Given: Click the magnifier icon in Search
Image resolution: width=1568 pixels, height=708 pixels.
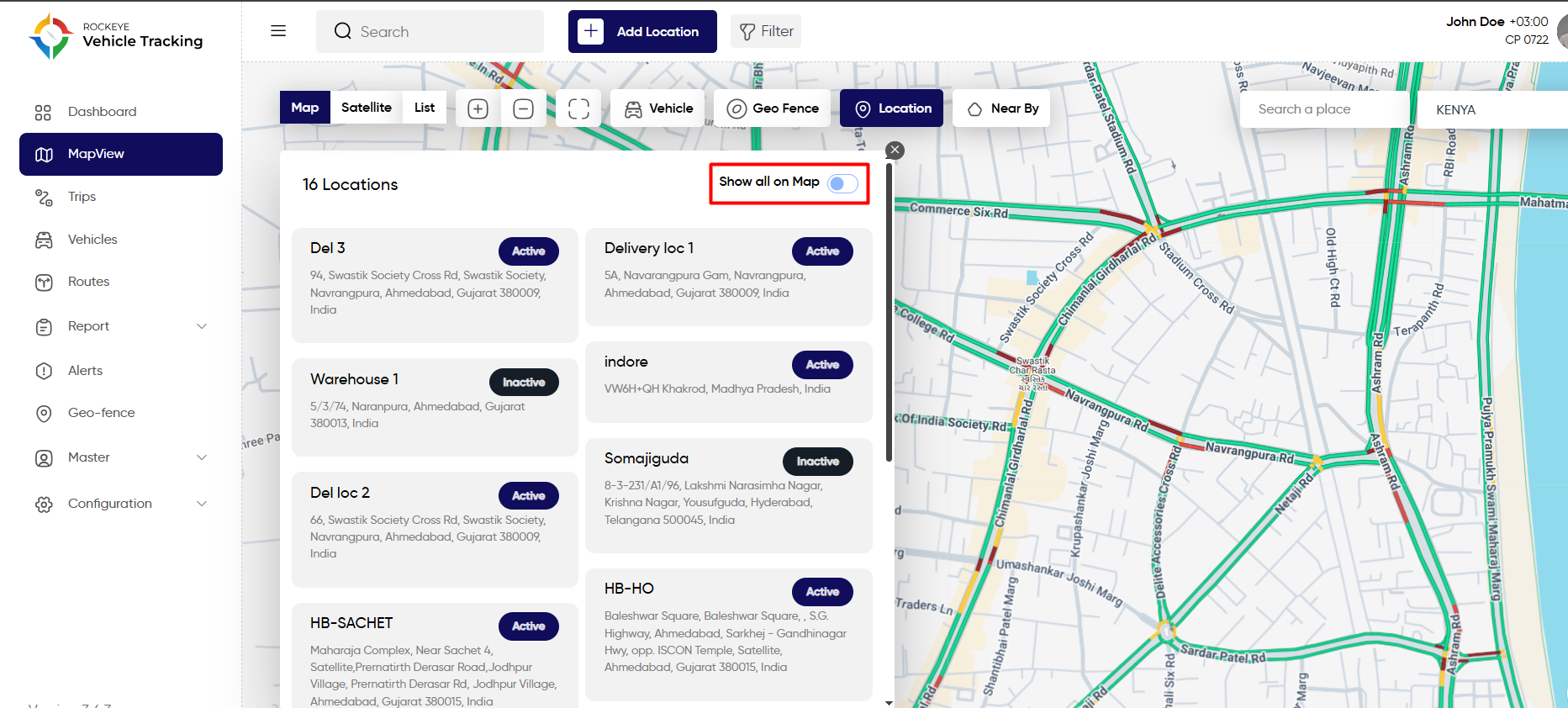Looking at the screenshot, I should point(342,31).
